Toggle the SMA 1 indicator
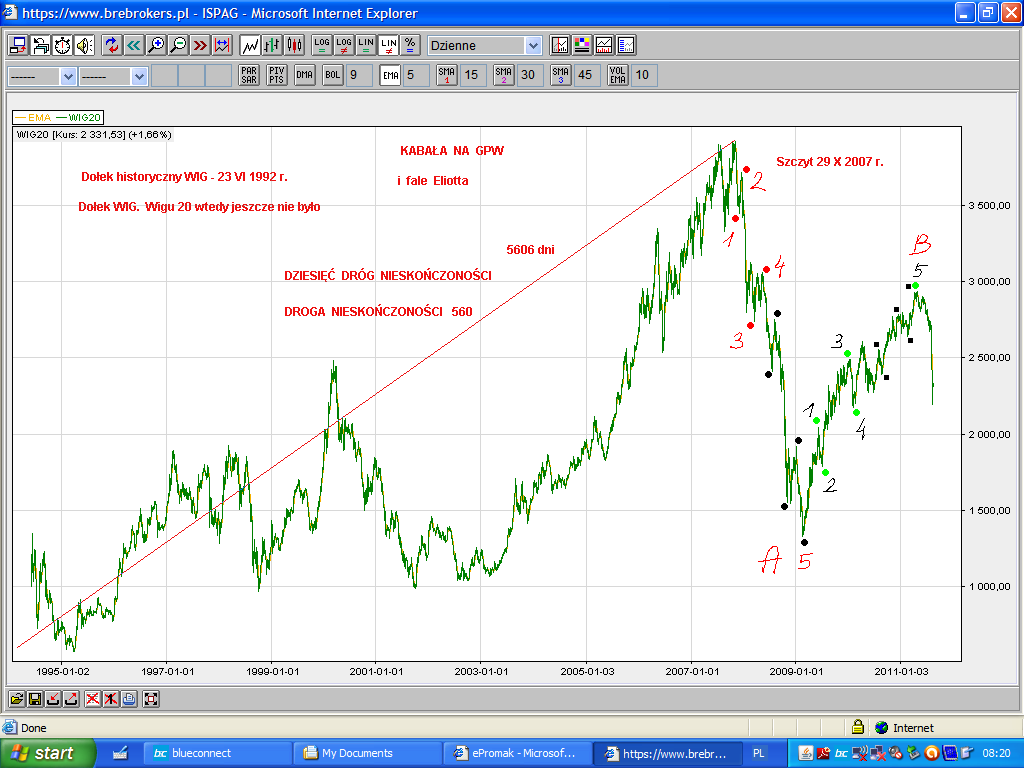Screen dimensions: 1024x768 pyautogui.click(x=447, y=75)
